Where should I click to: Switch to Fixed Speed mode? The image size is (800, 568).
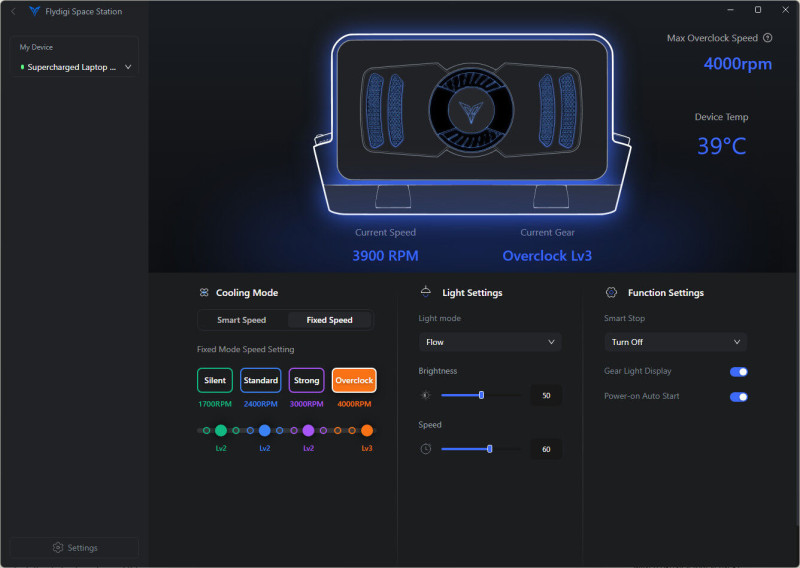coord(330,320)
